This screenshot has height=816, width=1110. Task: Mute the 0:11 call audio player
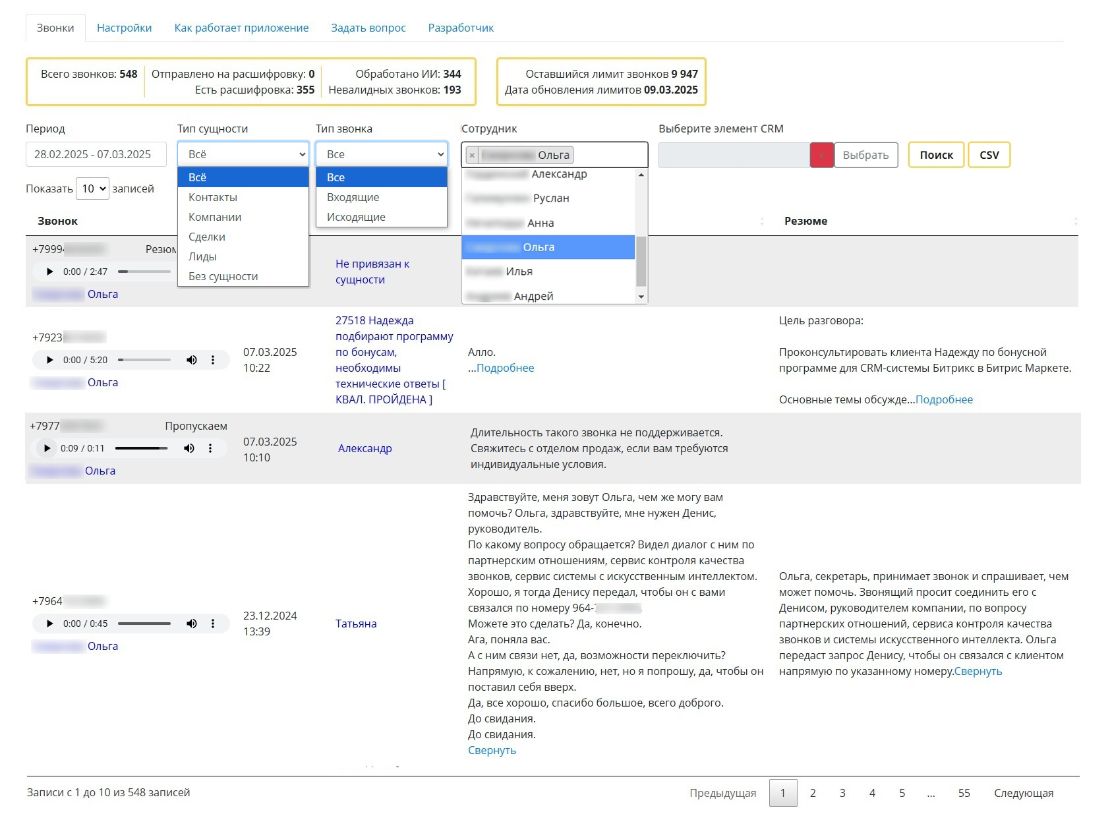click(189, 449)
